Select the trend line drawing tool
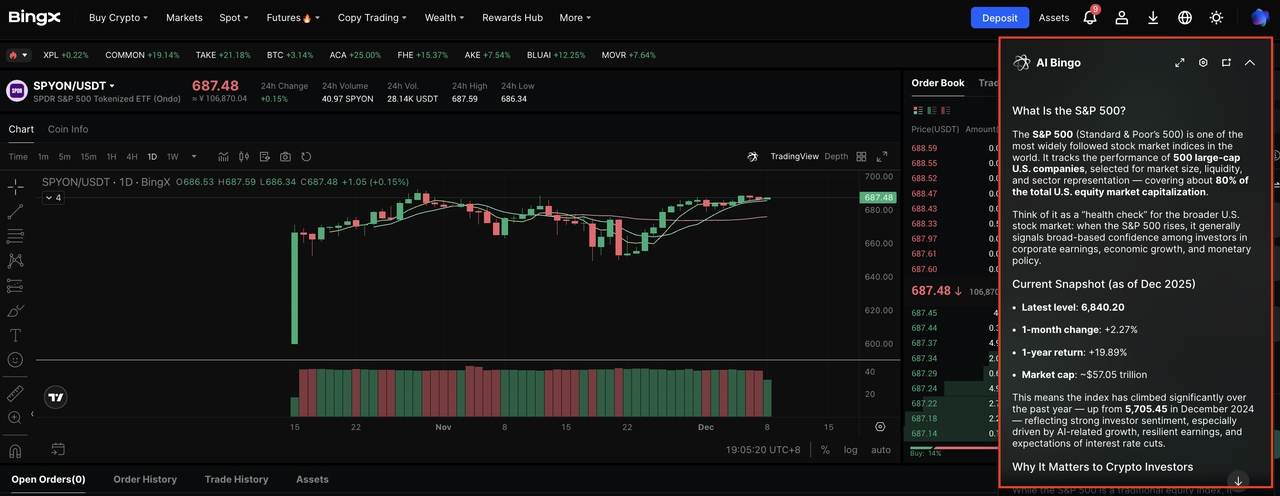Image resolution: width=1280 pixels, height=496 pixels. 15,212
